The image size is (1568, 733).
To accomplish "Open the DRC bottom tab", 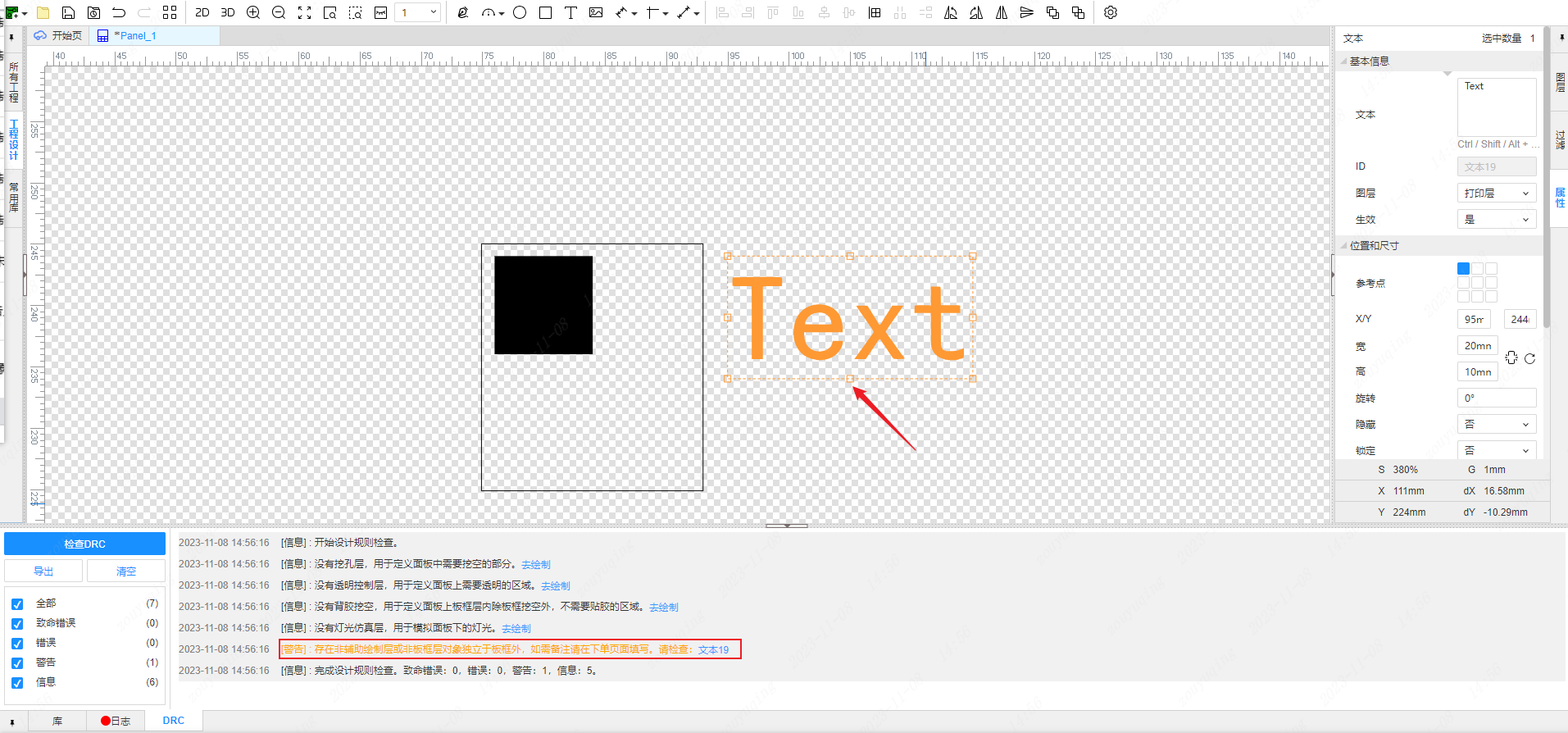I will (x=174, y=721).
